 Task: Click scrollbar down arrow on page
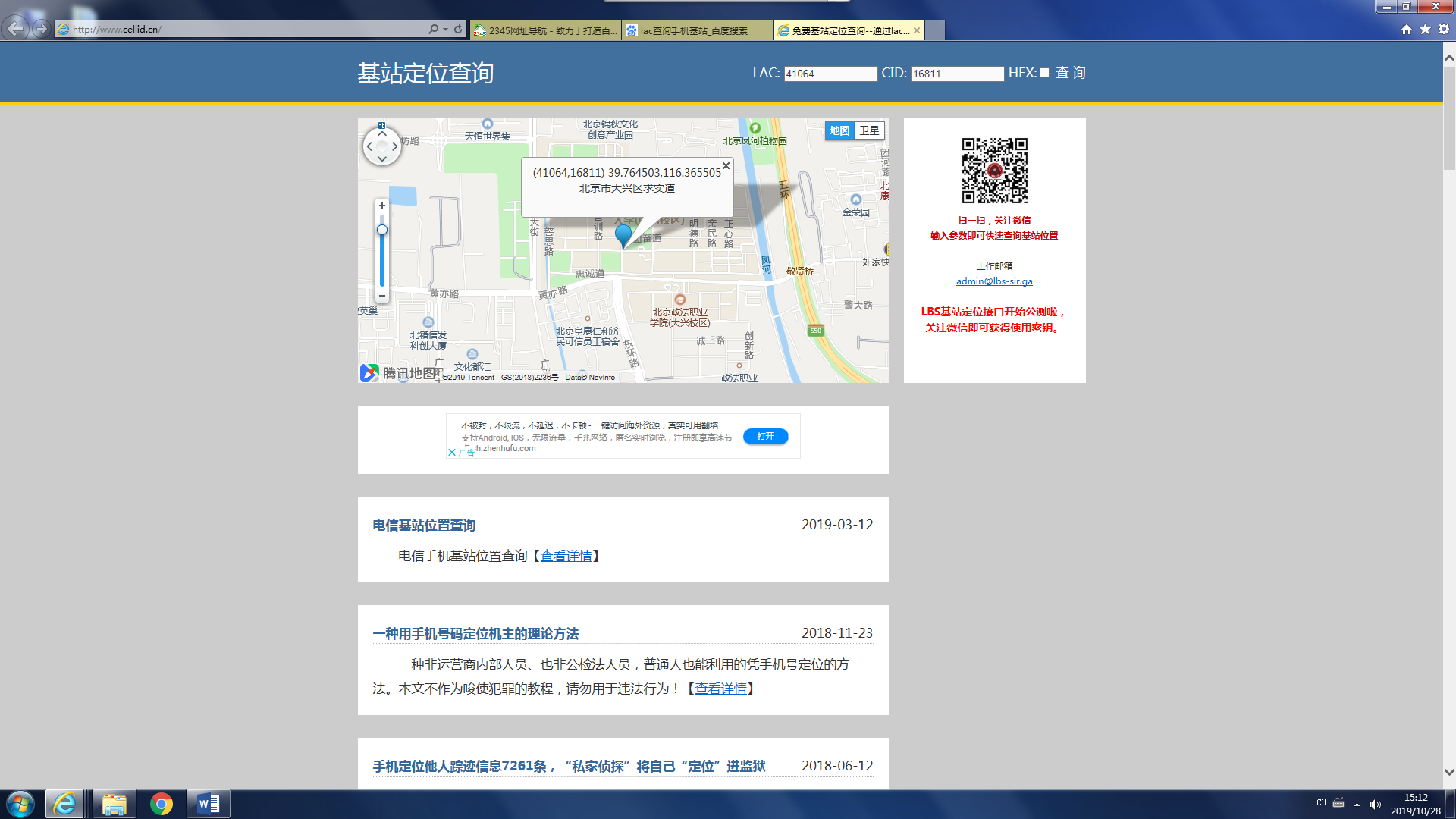pos(1448,773)
